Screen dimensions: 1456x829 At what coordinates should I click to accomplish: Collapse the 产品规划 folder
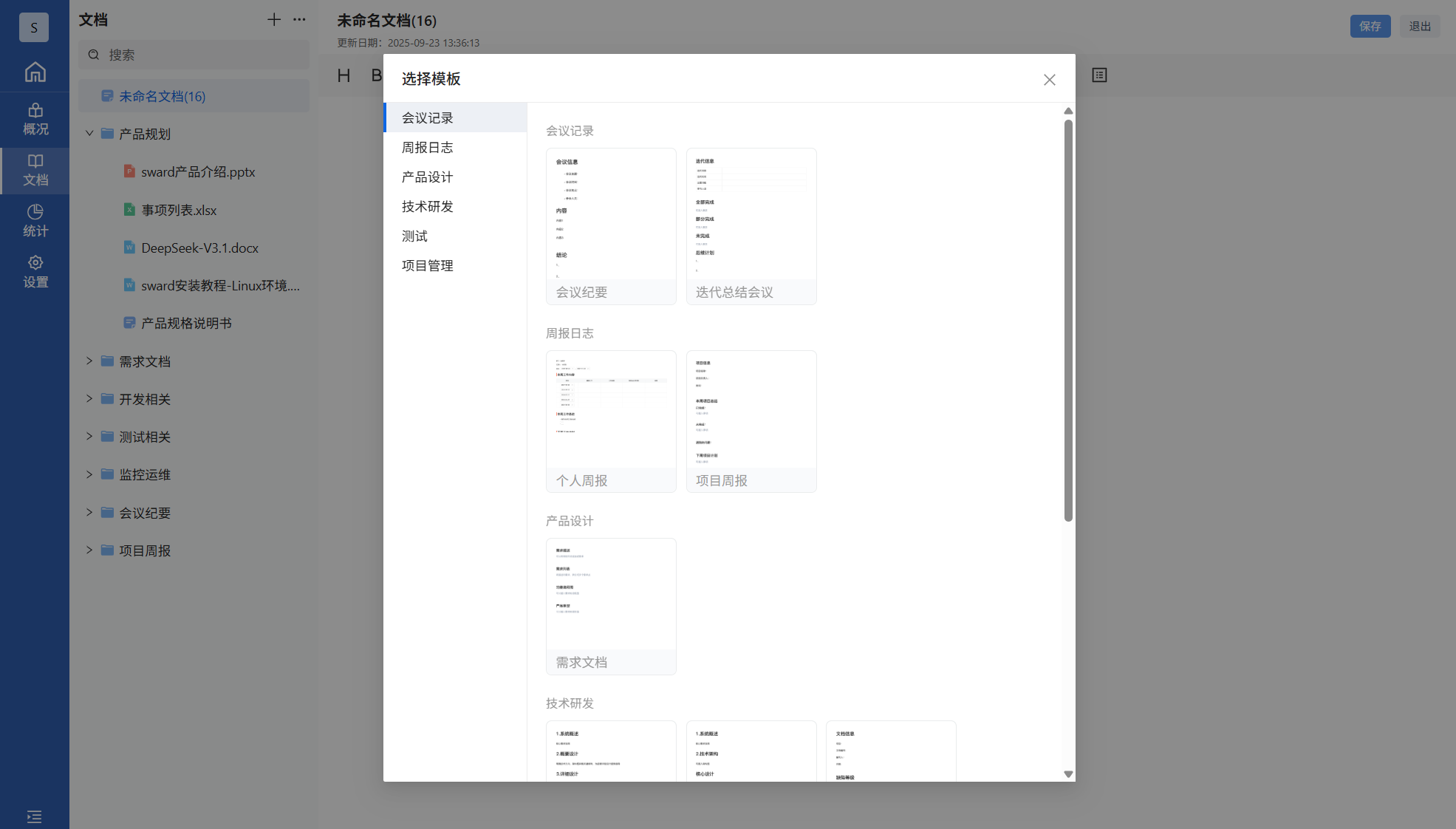tap(89, 134)
